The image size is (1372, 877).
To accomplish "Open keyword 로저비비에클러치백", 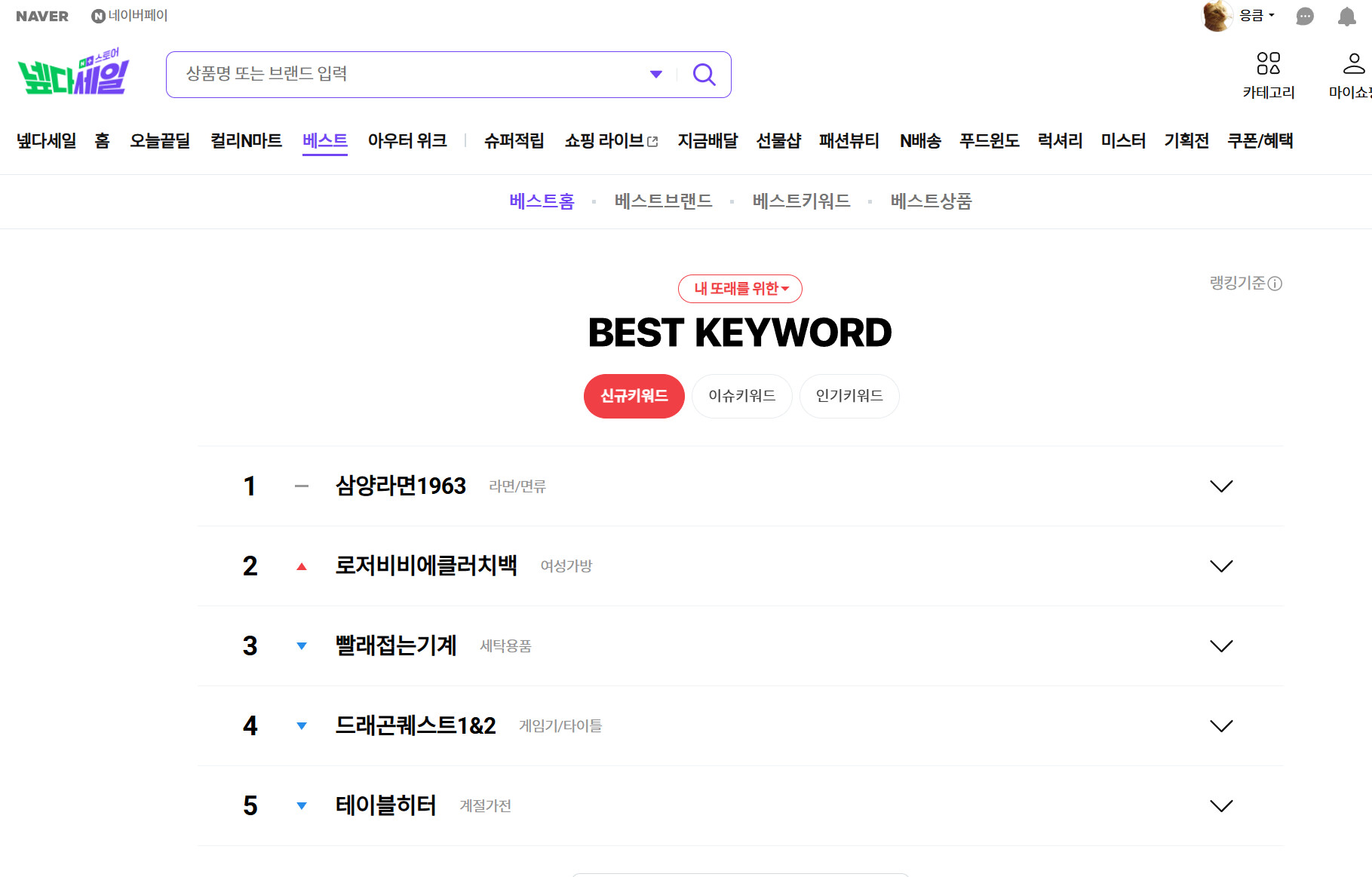I will 426,566.
